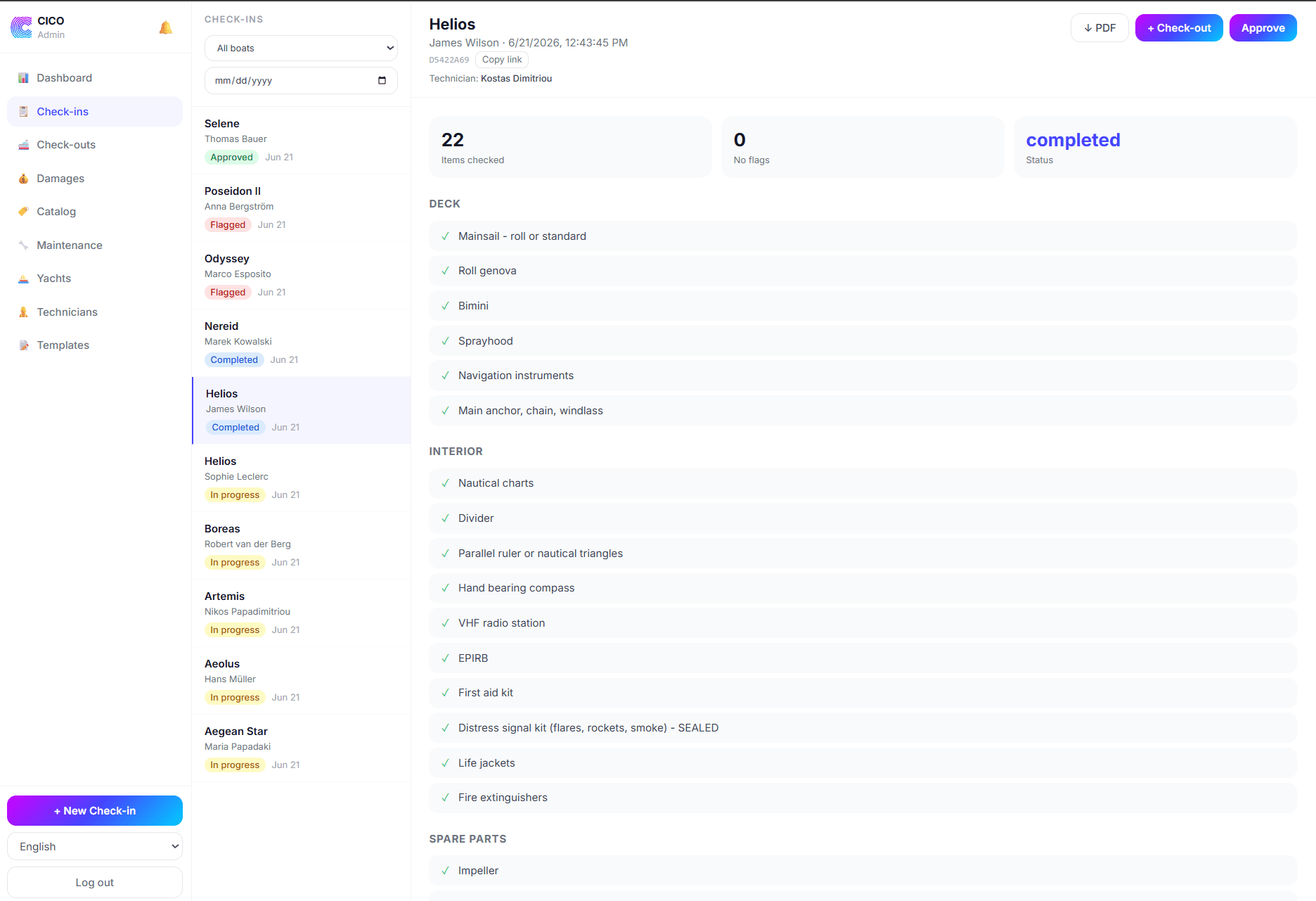Viewport: 1316px width, 901px height.
Task: Select Boreas check-in in progress
Action: [301, 546]
